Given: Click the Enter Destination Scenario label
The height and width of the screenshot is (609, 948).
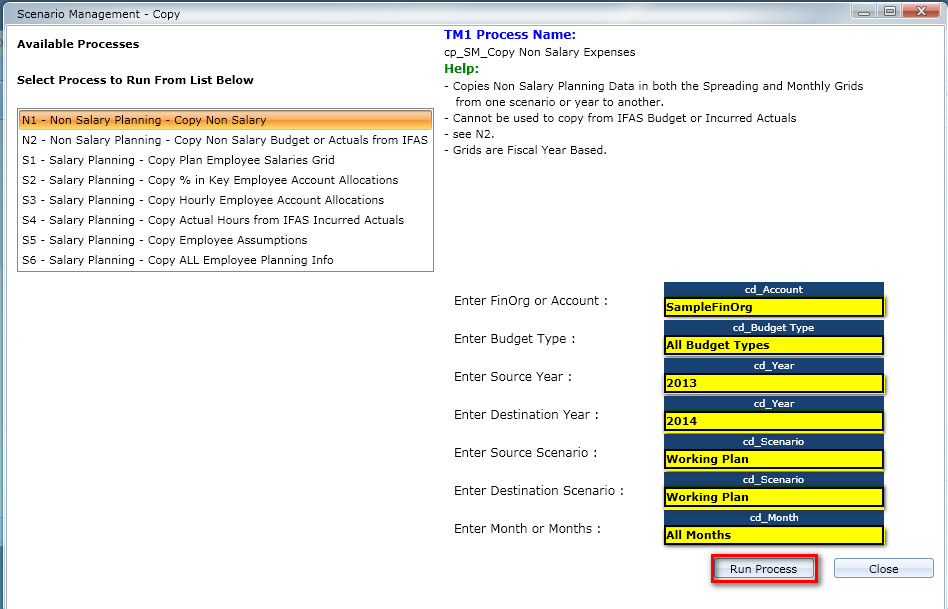Looking at the screenshot, I should click(x=539, y=490).
